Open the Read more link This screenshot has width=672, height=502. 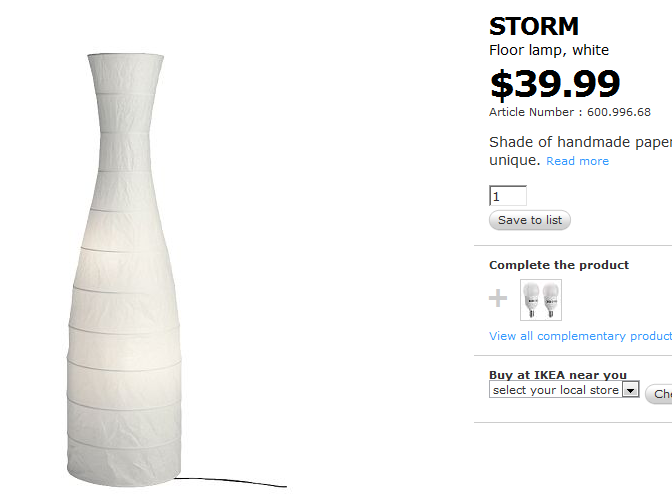pyautogui.click(x=577, y=161)
